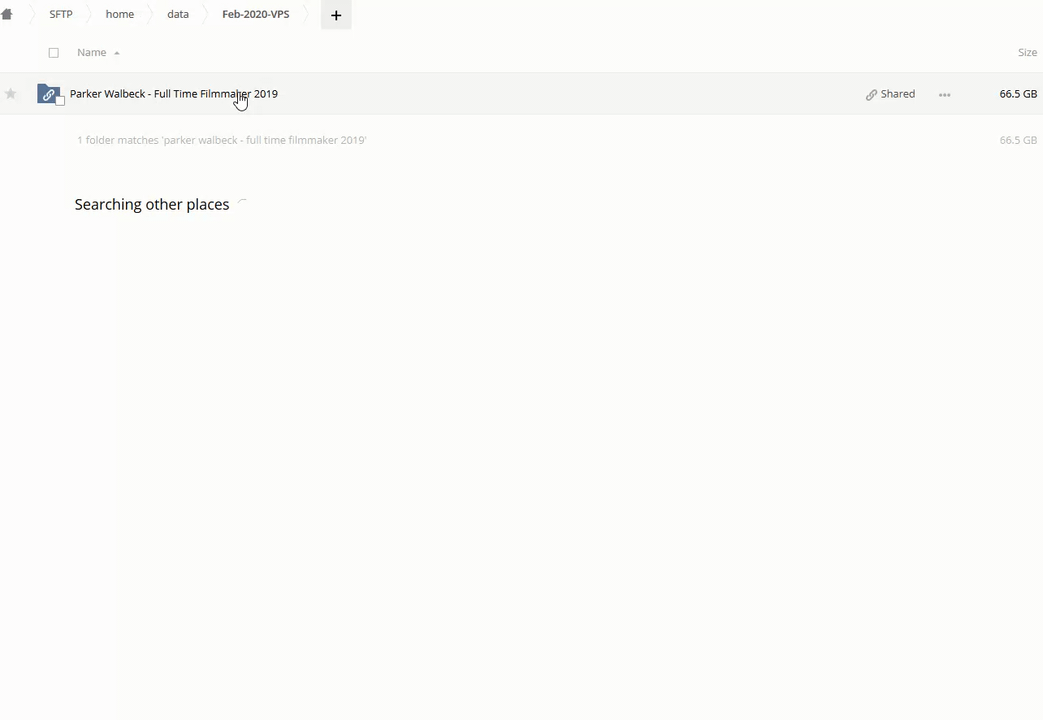Go to the 'home' text breadcrumb
The height and width of the screenshot is (720, 1043).
[x=119, y=14]
